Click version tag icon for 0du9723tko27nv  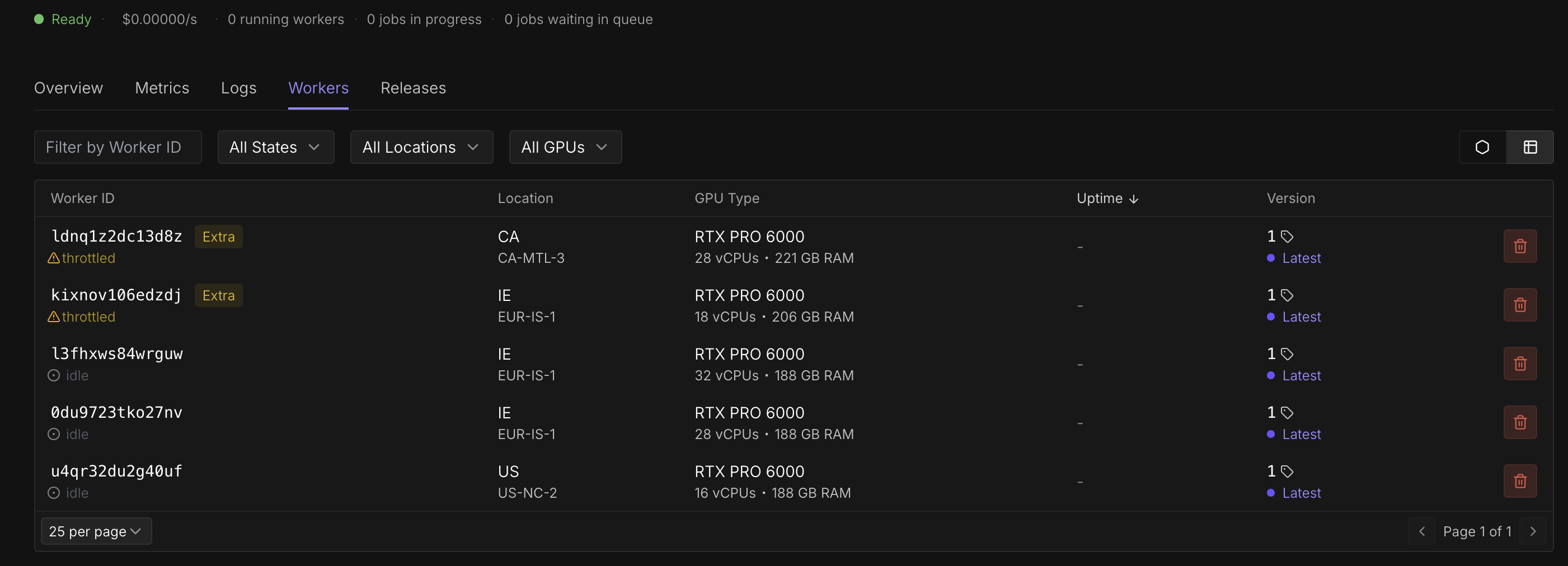pyautogui.click(x=1287, y=413)
